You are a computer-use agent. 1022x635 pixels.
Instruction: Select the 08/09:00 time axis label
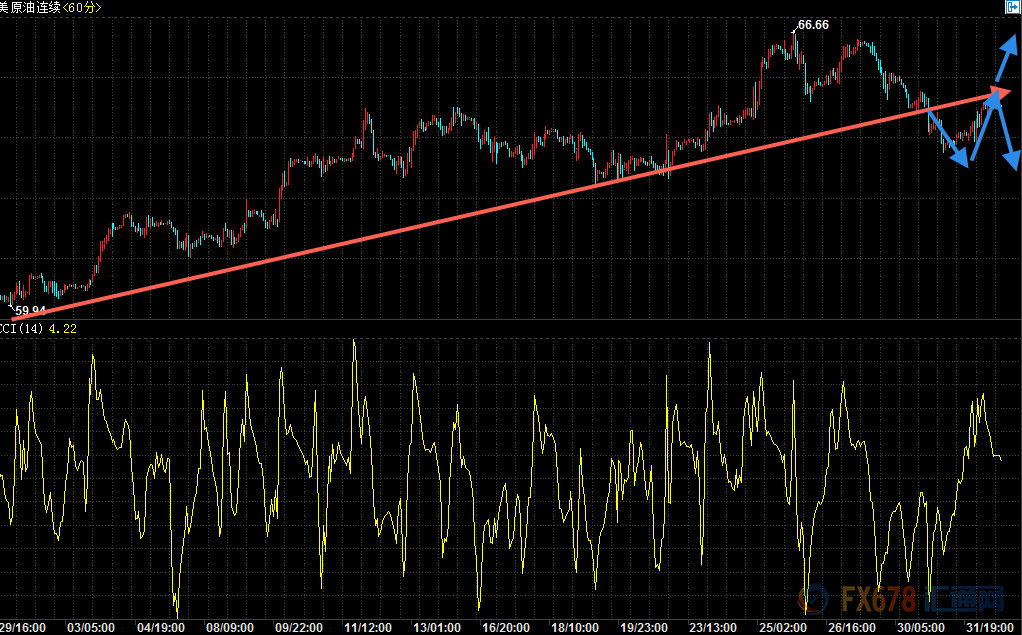(229, 627)
